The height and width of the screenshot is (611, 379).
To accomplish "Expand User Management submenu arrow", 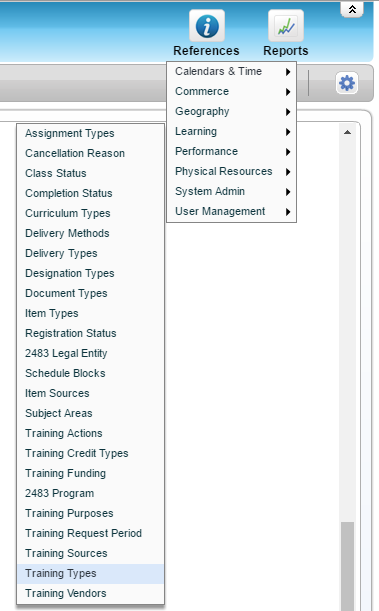I will [288, 212].
